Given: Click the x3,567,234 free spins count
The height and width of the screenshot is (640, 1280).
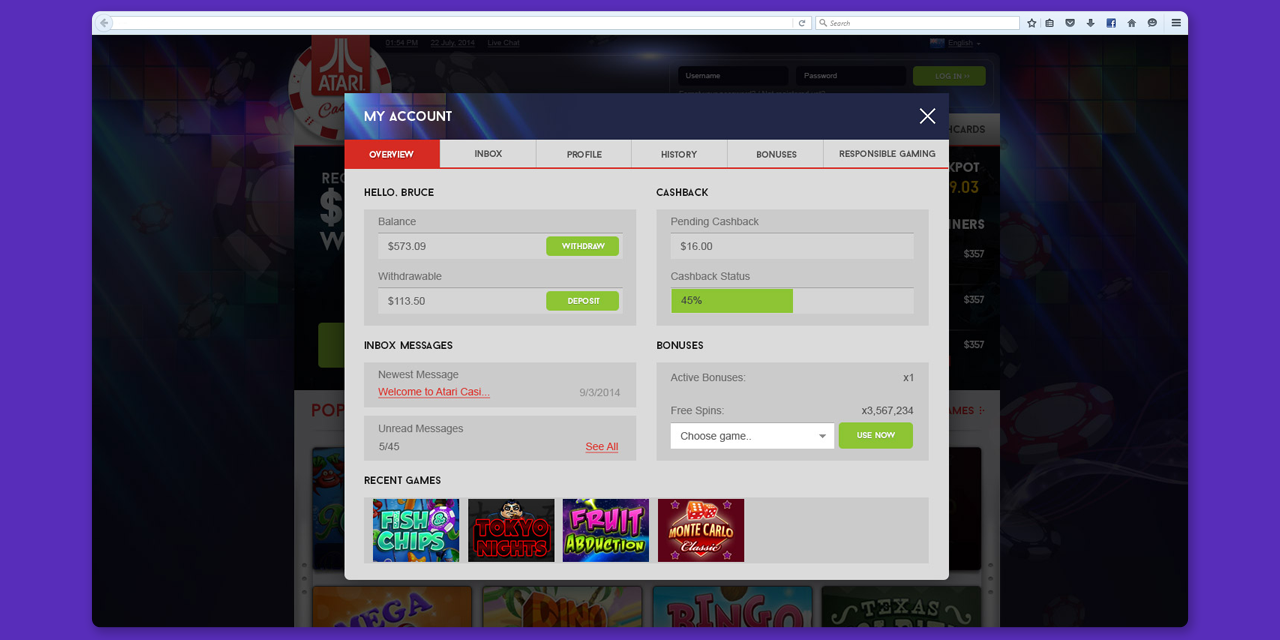Looking at the screenshot, I should point(887,410).
